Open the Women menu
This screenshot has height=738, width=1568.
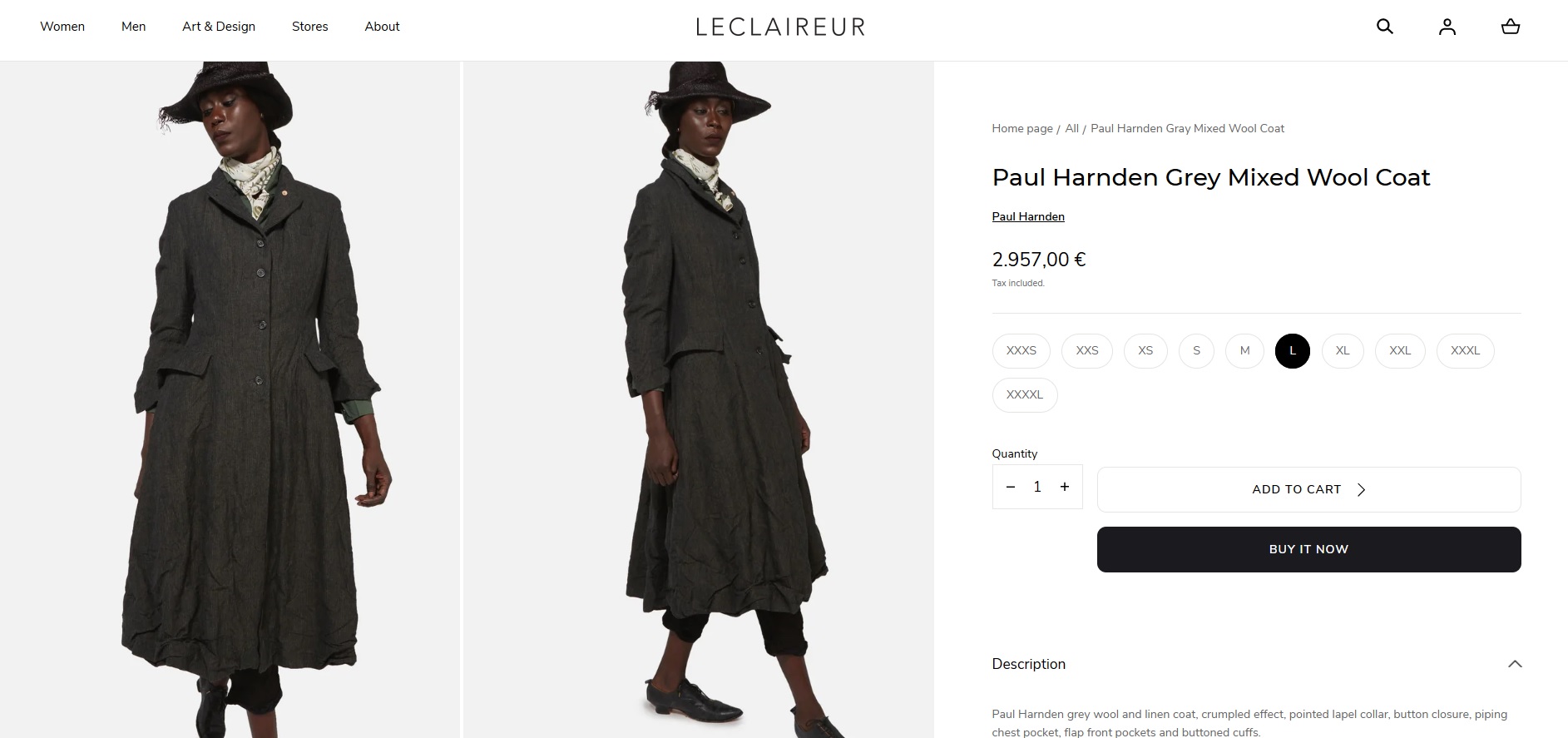click(62, 27)
